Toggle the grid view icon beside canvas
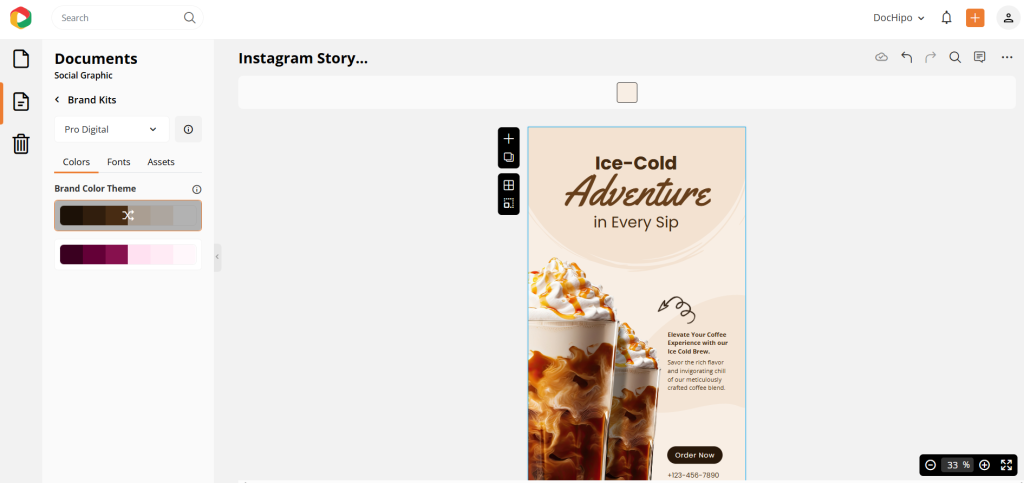Viewport: 1024px width, 483px height. click(509, 185)
